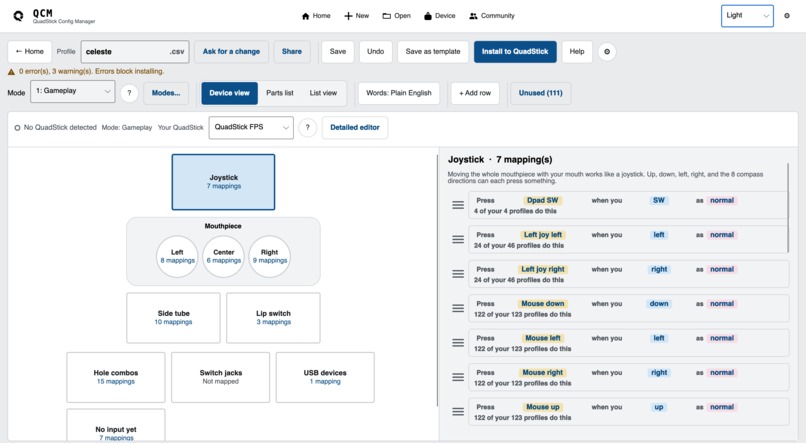The image size is (806, 443).
Task: Open the Modes... button
Action: [166, 93]
